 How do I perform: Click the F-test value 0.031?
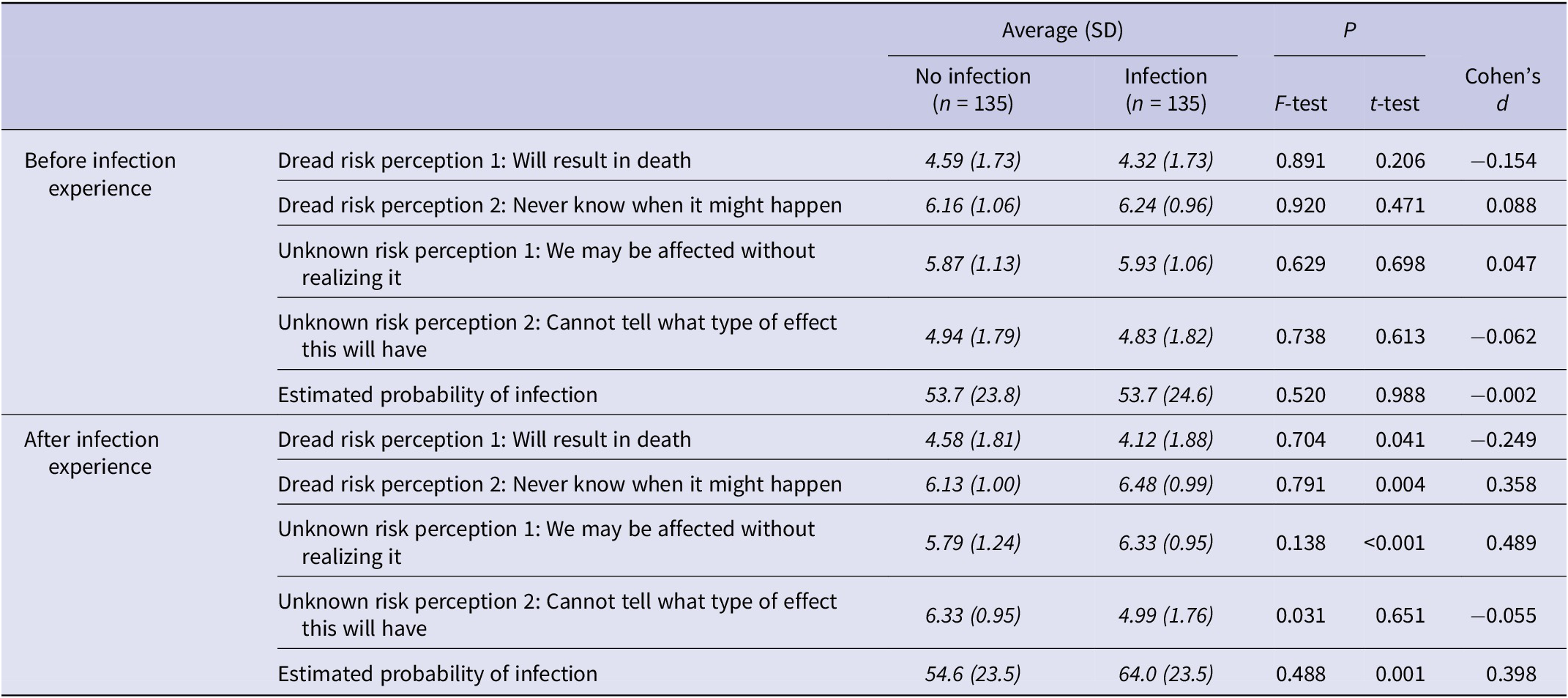(1300, 615)
